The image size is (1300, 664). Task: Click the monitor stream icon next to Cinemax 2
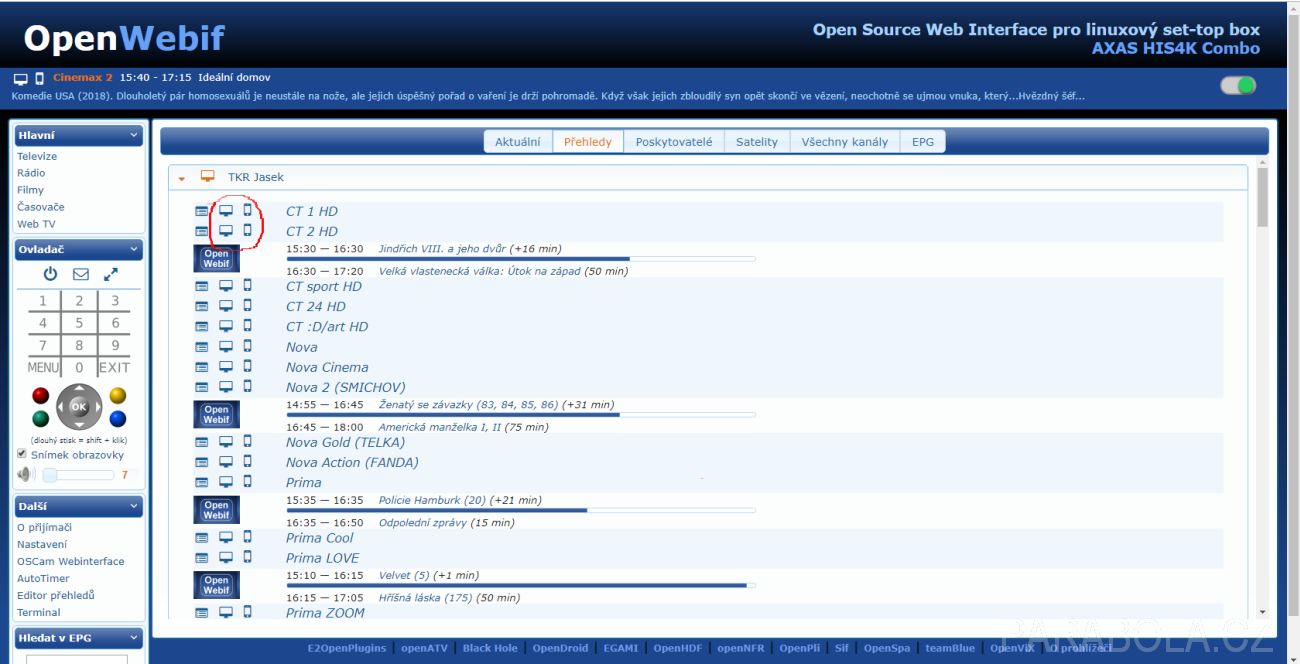[x=21, y=78]
